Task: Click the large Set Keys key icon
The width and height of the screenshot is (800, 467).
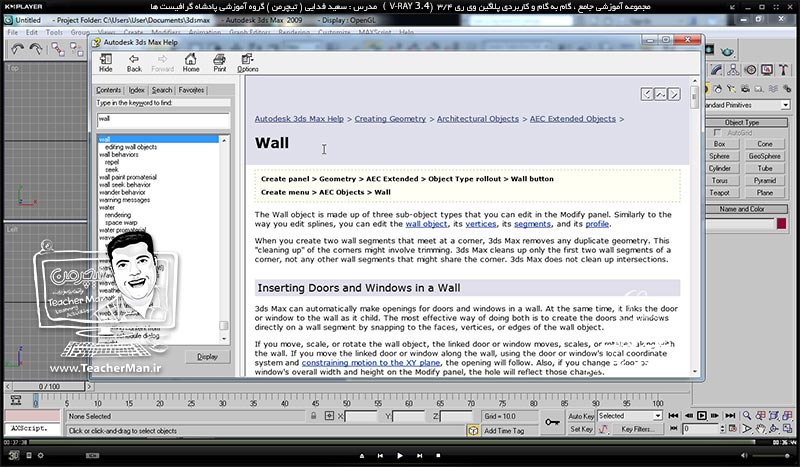Action: 553,422
